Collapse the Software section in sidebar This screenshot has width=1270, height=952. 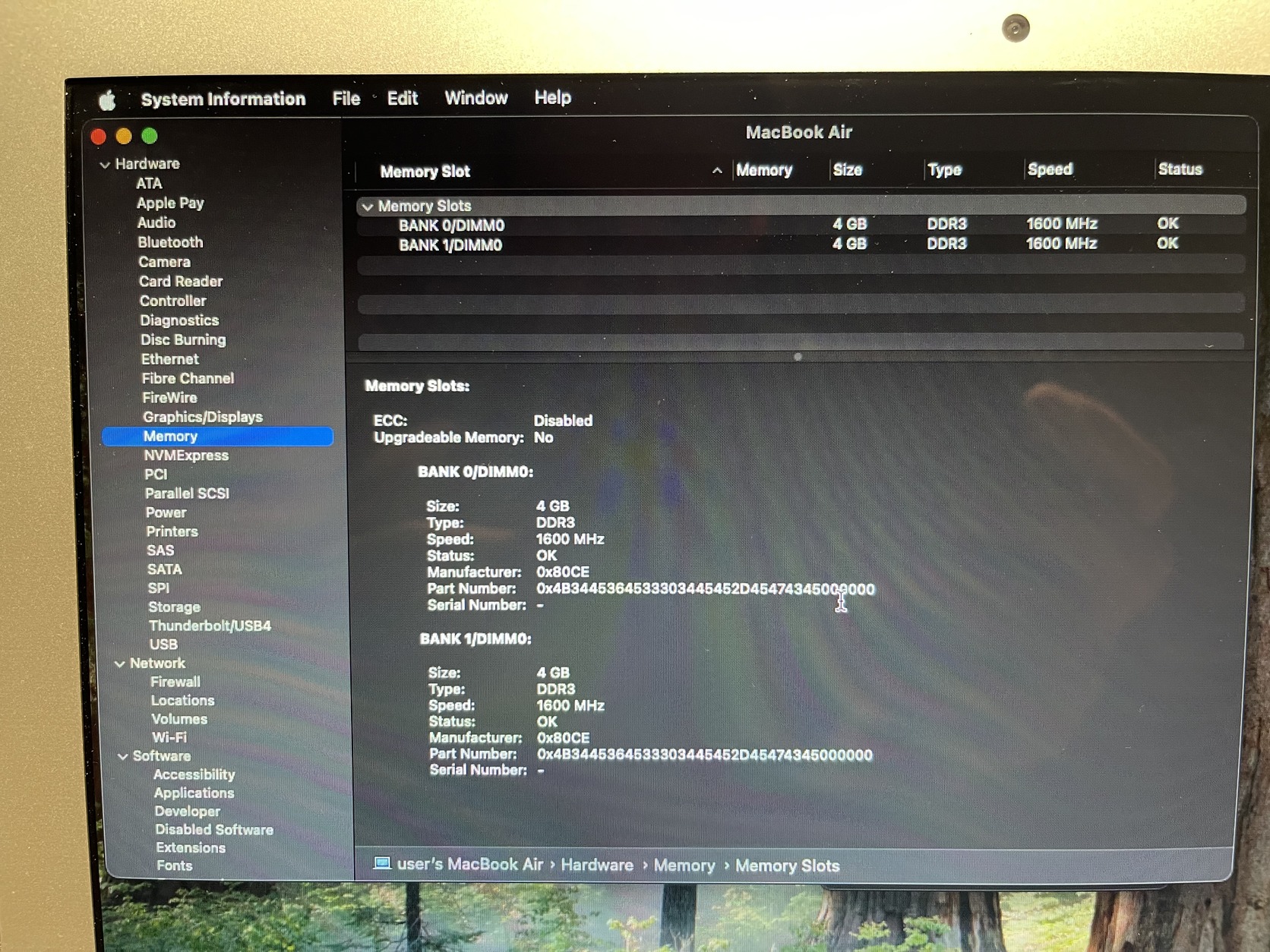(x=122, y=757)
